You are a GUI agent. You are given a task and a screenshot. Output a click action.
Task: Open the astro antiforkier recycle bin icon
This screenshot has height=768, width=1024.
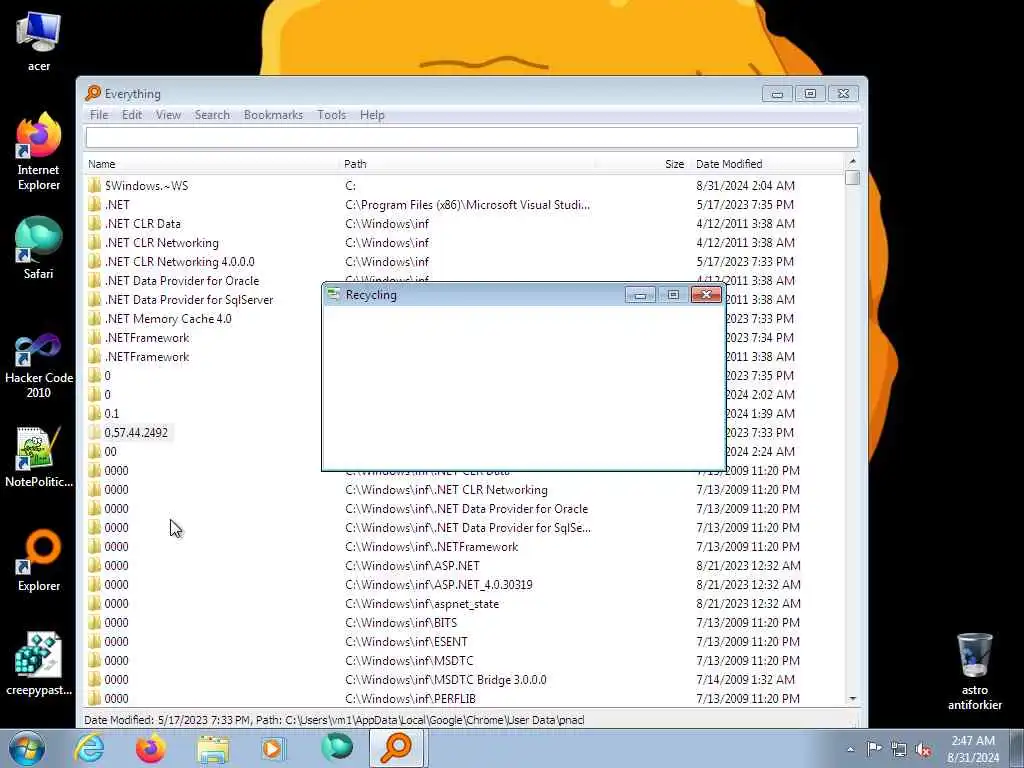tap(974, 671)
